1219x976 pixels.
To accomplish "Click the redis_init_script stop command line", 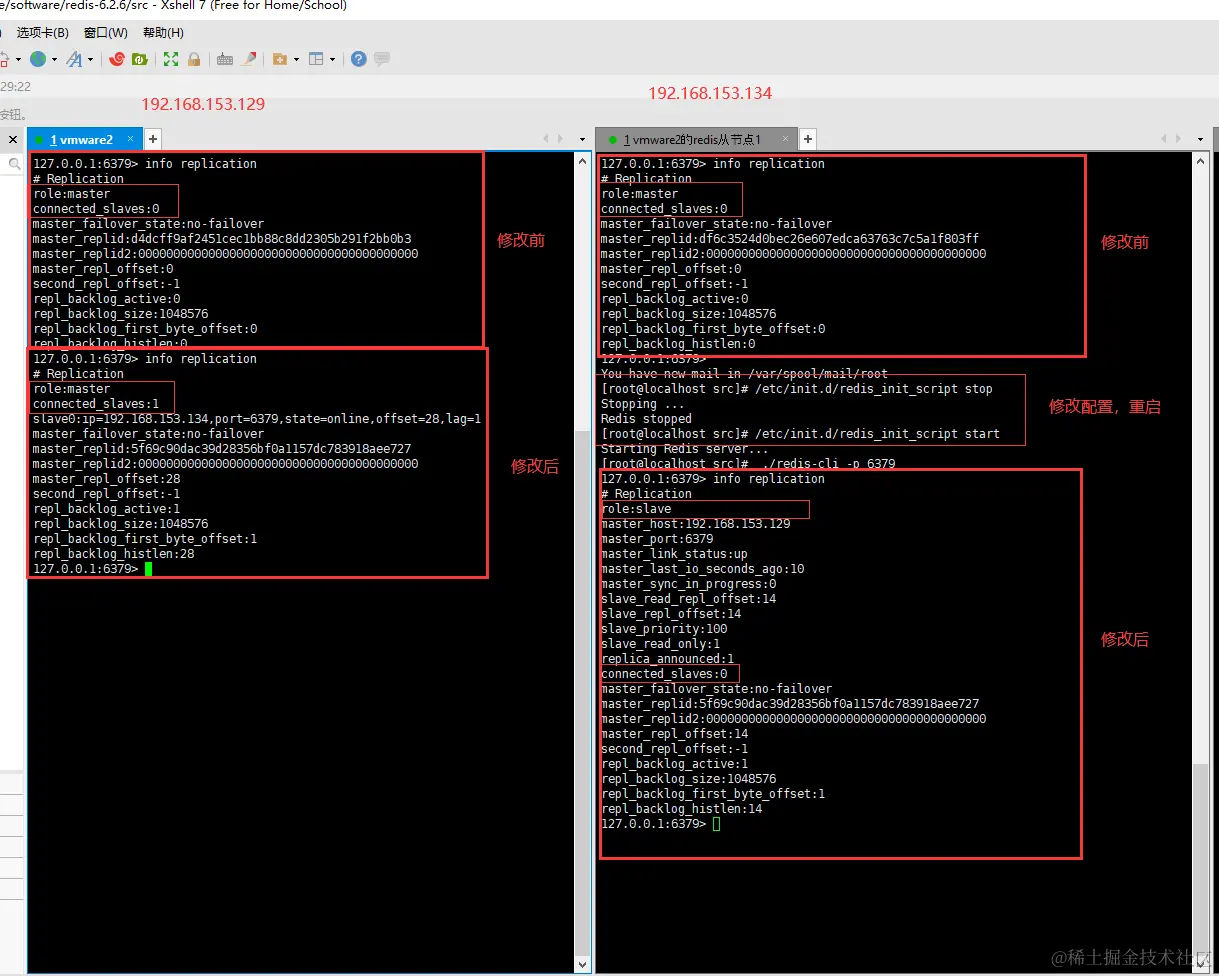I will click(x=797, y=389).
